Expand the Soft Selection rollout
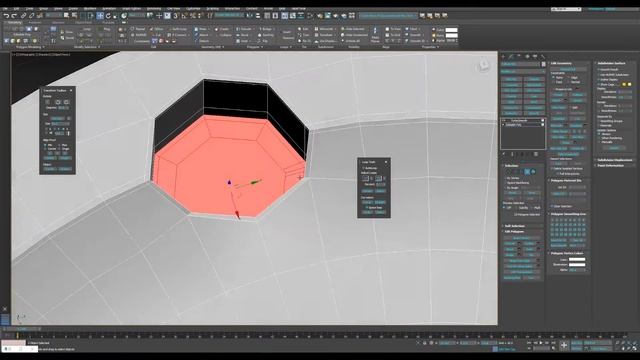640x360 pixels. pos(514,226)
